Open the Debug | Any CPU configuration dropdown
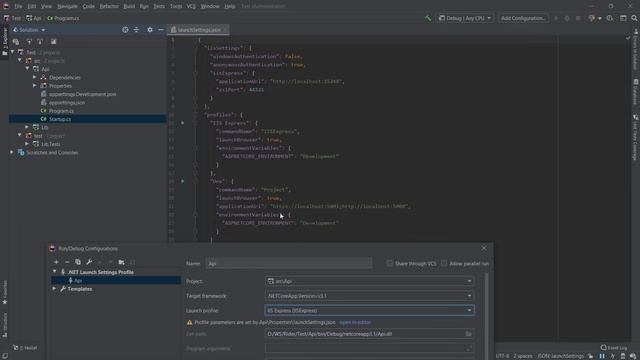 [x=465, y=18]
